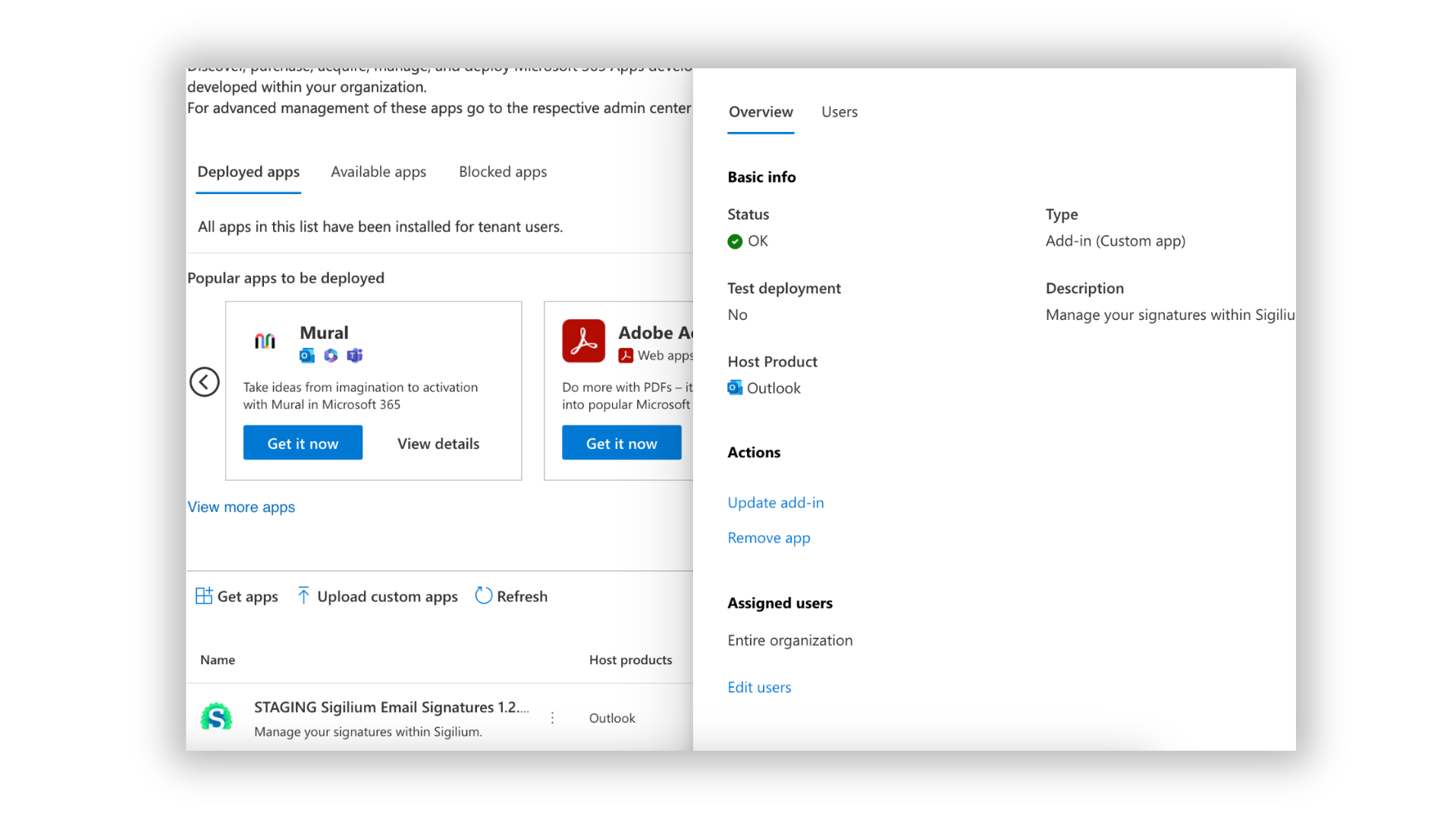Viewport: 1456px width, 819px height.
Task: Click the Sigilium app logo icon
Action: coord(216,717)
